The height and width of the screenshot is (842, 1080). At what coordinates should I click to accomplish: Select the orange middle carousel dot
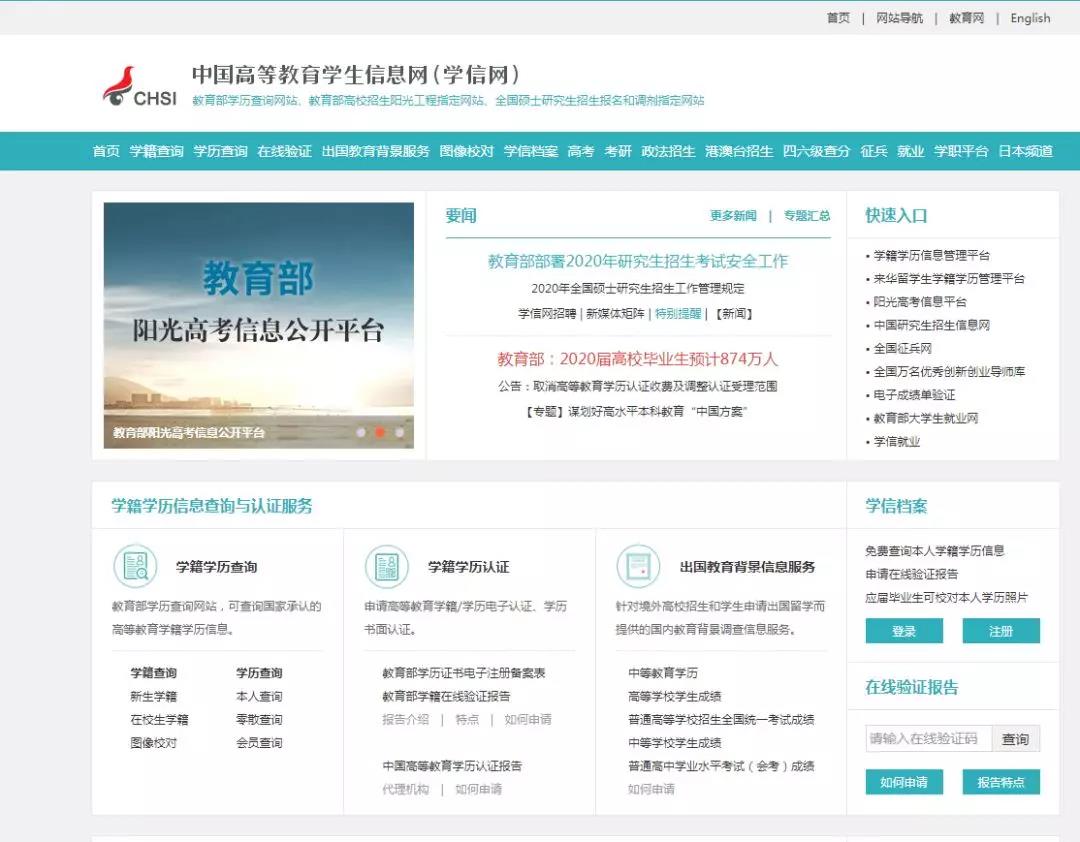pyautogui.click(x=379, y=432)
